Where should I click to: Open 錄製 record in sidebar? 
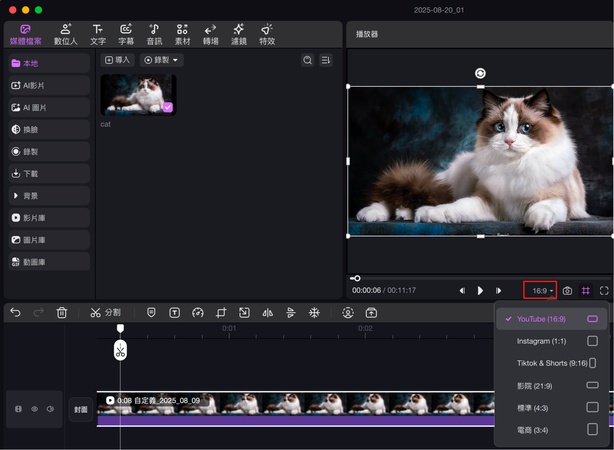point(49,152)
